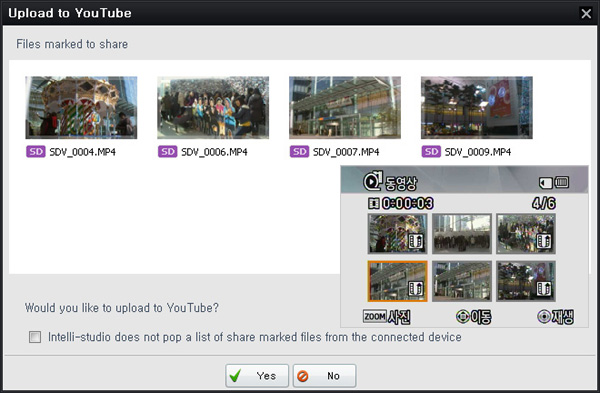Click the Would you like to upload text

(x=122, y=308)
